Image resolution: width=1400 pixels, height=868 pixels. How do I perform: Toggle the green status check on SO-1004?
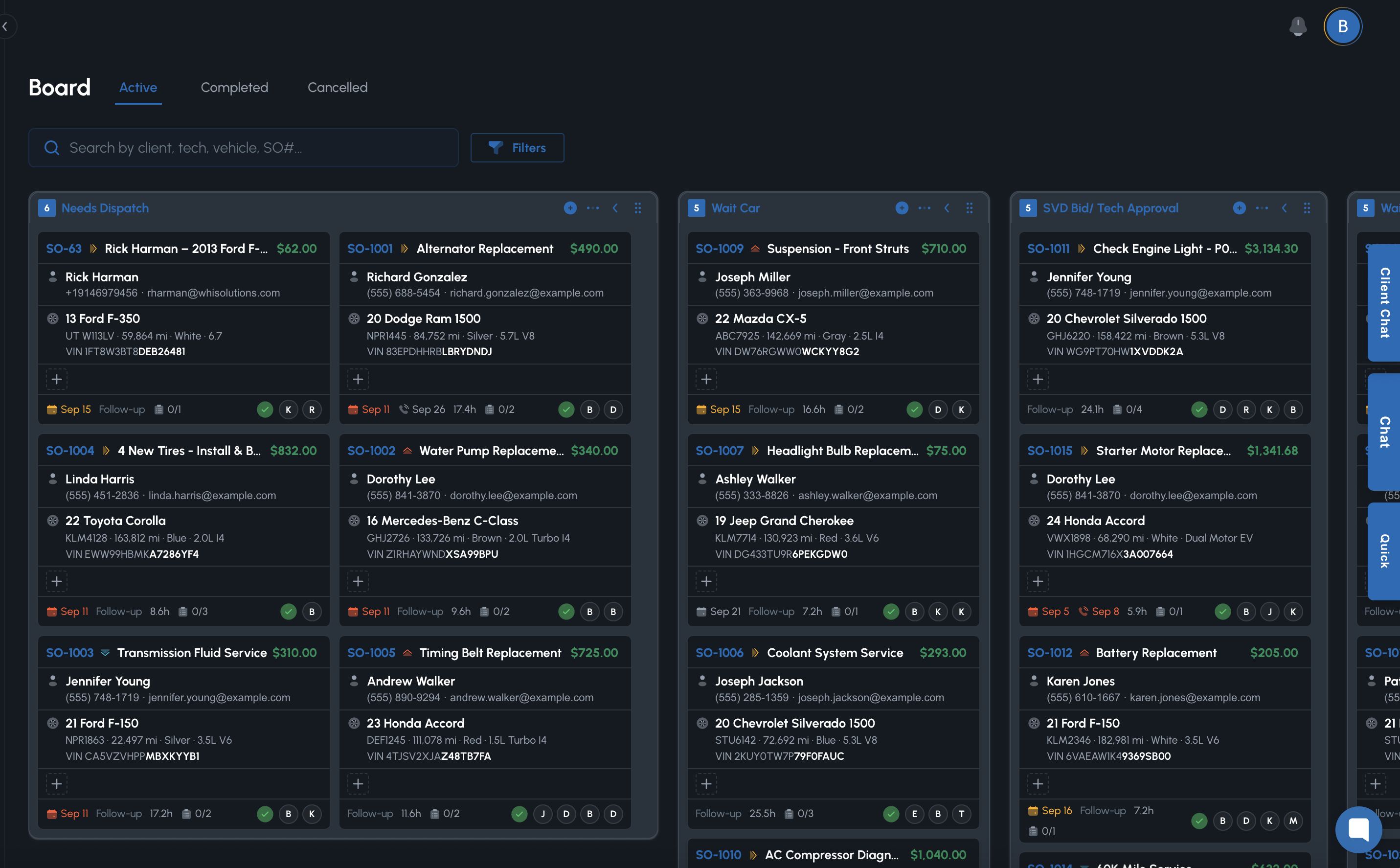(288, 612)
